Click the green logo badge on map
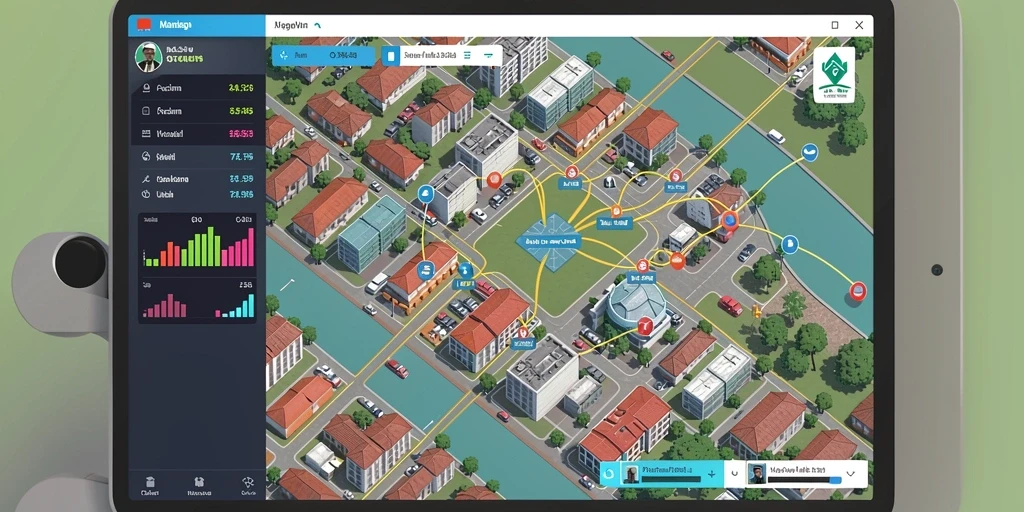The image size is (1024, 512). 834,74
